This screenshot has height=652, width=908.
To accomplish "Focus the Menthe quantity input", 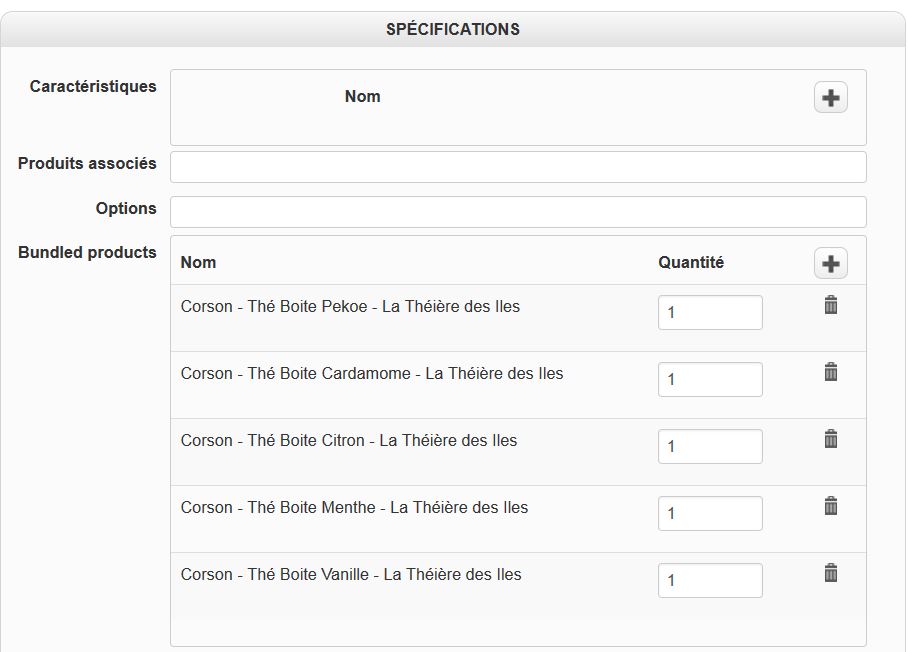I will [710, 514].
